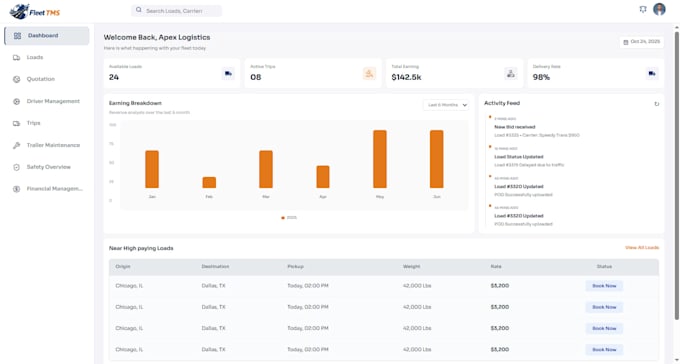Click Book Now in the first load row

pos(604,286)
